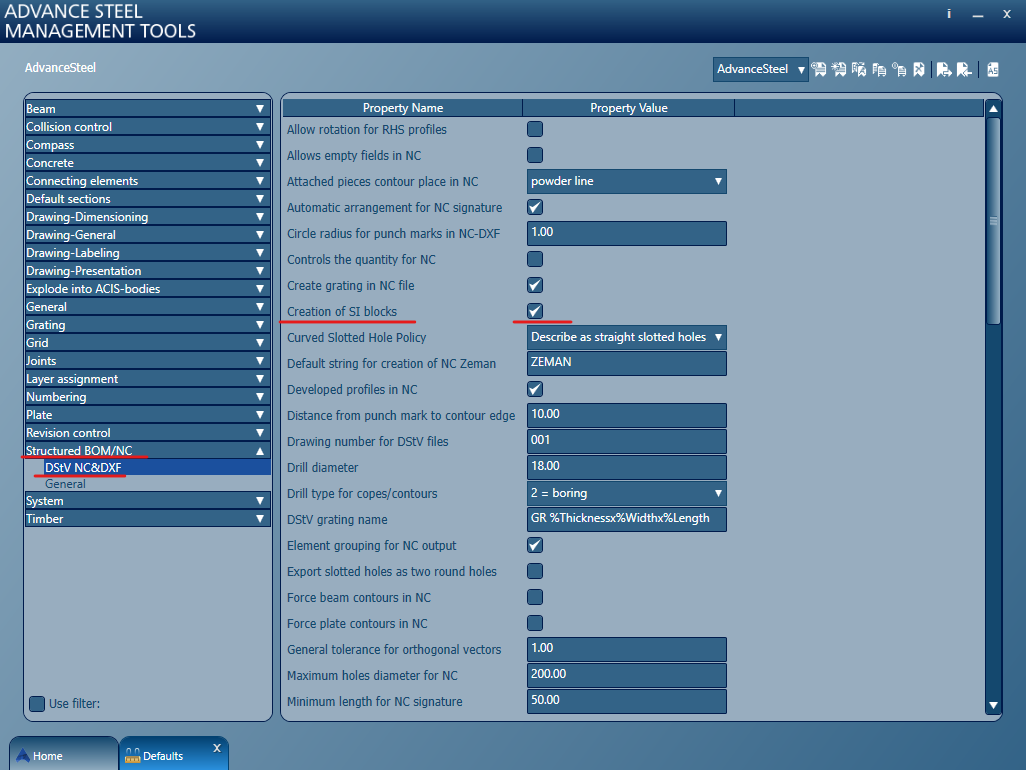Enable Allow rotation for RHS profiles
This screenshot has height=770, width=1026.
tap(535, 130)
